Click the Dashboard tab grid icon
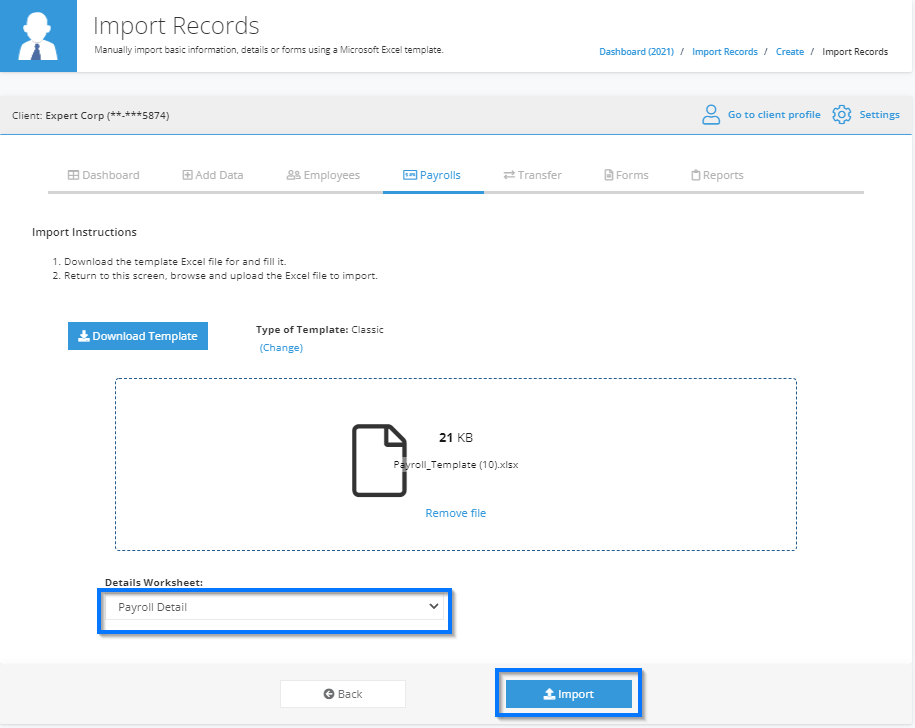 (74, 175)
